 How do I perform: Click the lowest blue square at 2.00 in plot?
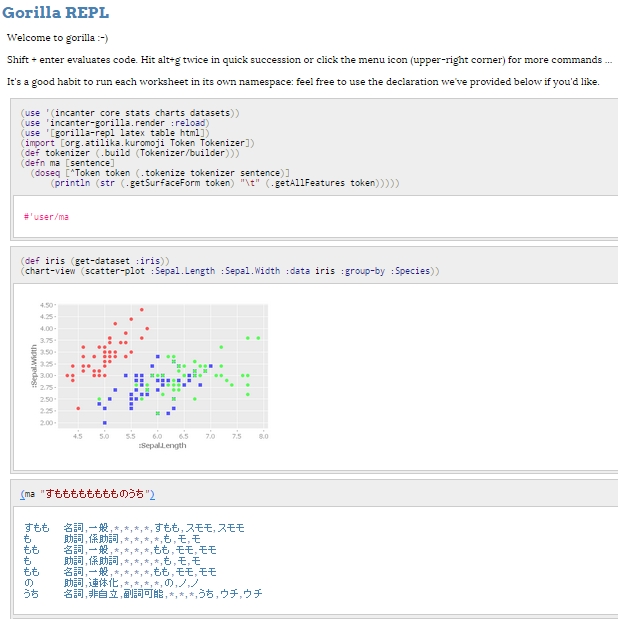tap(105, 423)
